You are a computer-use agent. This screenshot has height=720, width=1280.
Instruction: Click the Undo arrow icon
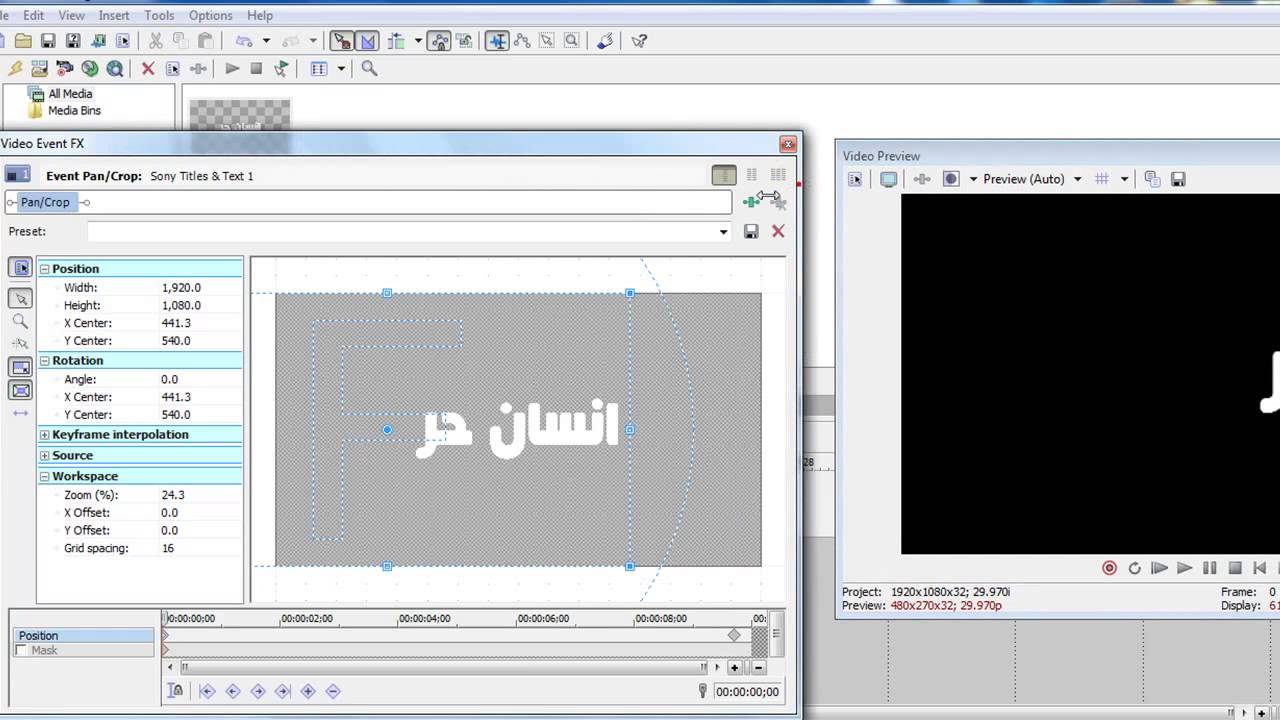coord(243,41)
